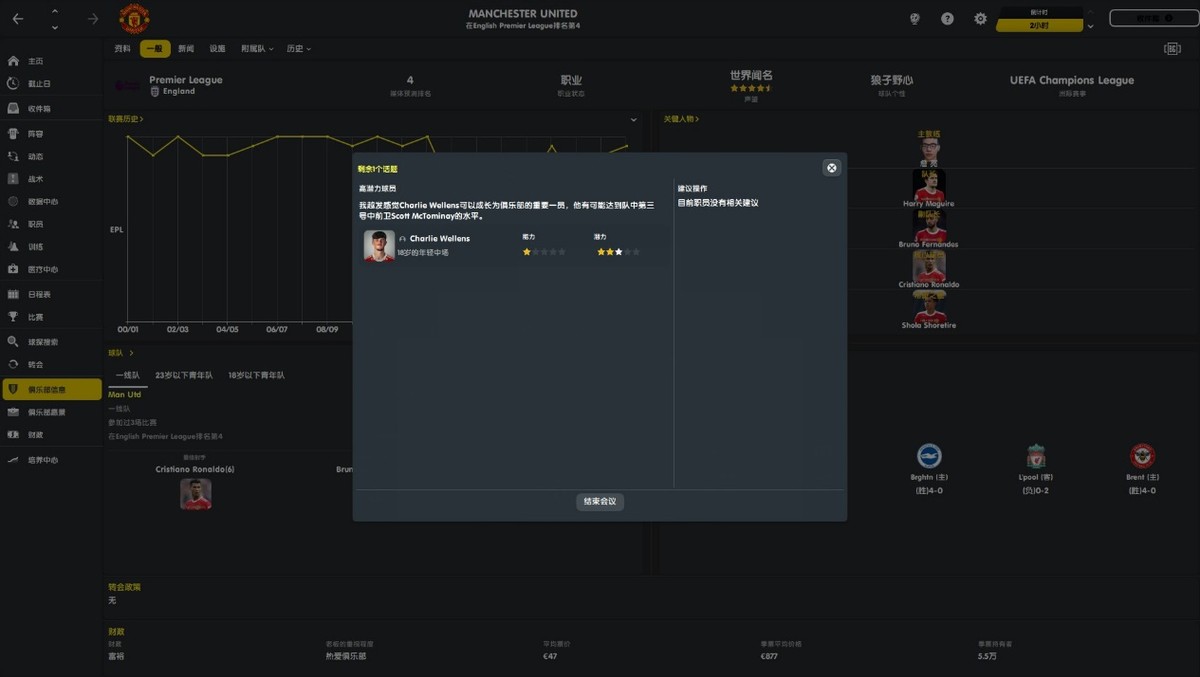Click the yellow 2小时 continue button

1039,24
